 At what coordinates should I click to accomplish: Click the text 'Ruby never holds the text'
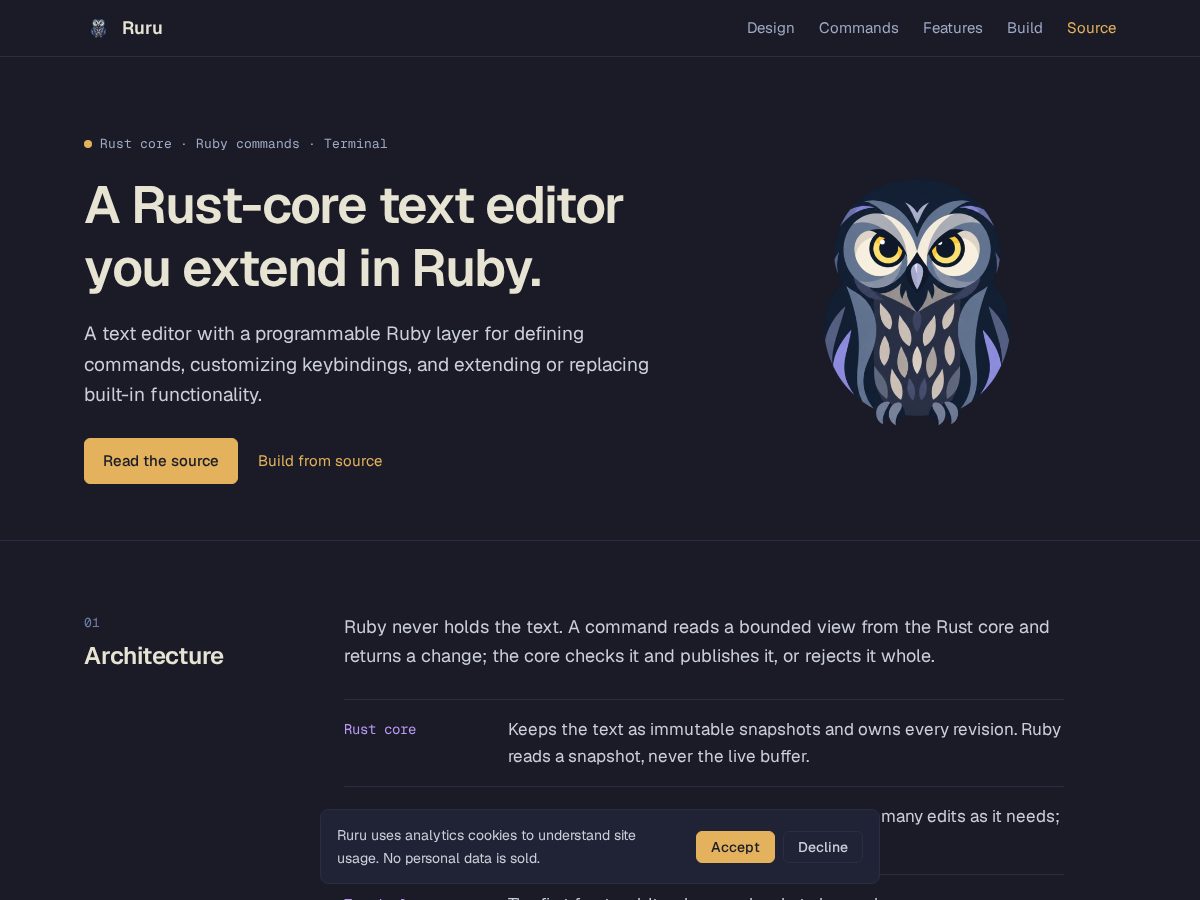coord(454,627)
